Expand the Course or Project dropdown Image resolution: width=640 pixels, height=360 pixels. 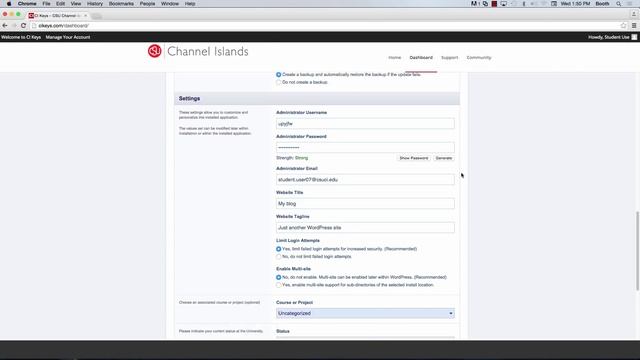[x=365, y=313]
